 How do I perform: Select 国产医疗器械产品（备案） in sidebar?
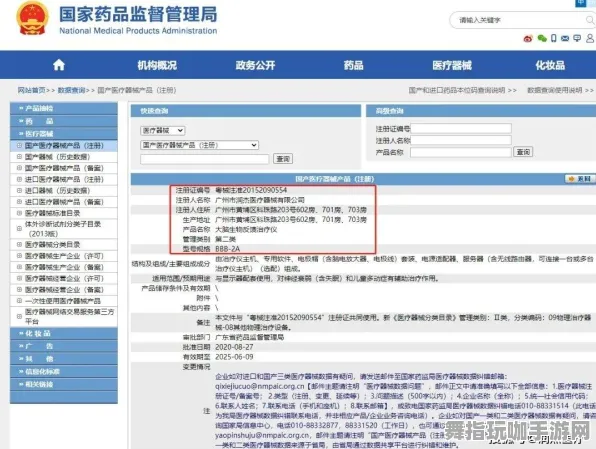pyautogui.click(x=64, y=168)
